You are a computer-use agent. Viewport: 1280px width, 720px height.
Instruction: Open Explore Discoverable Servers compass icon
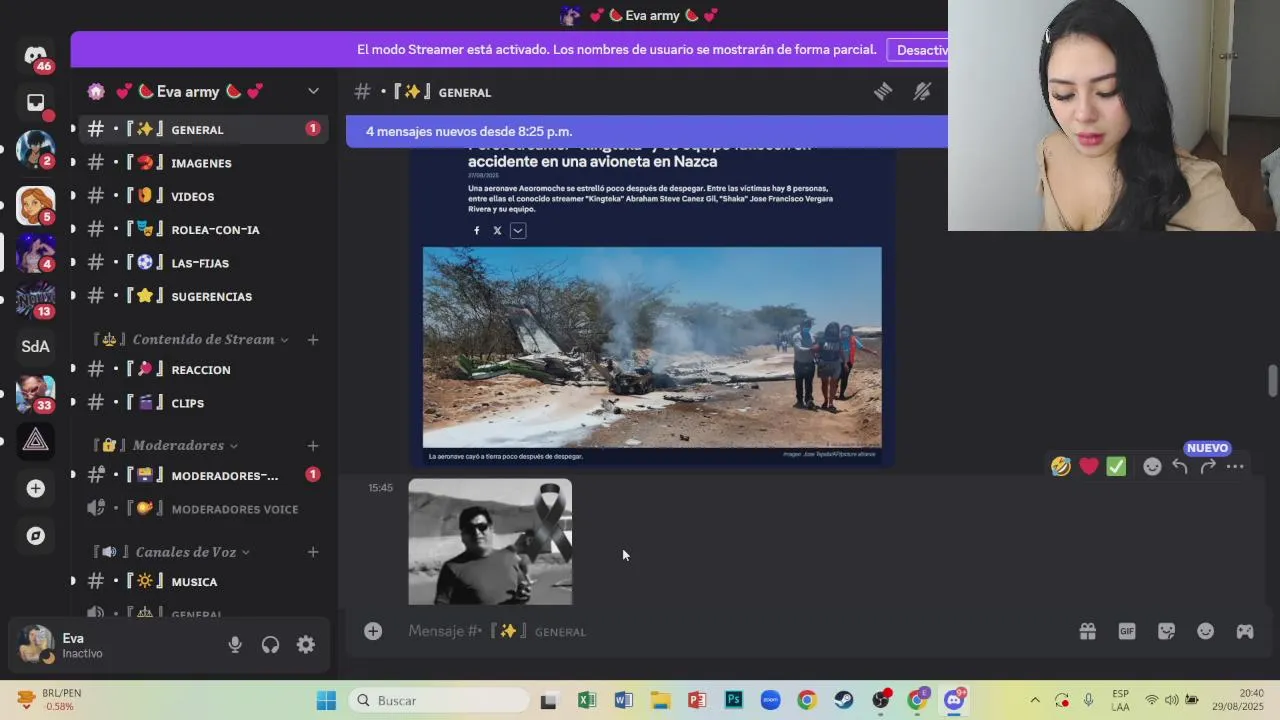(x=36, y=536)
